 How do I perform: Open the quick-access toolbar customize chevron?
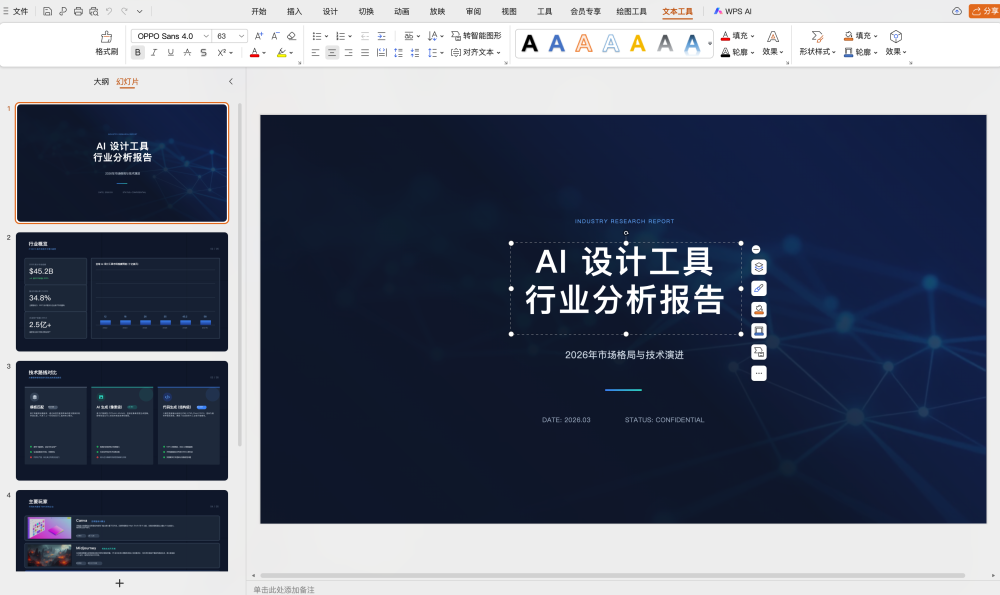[140, 11]
